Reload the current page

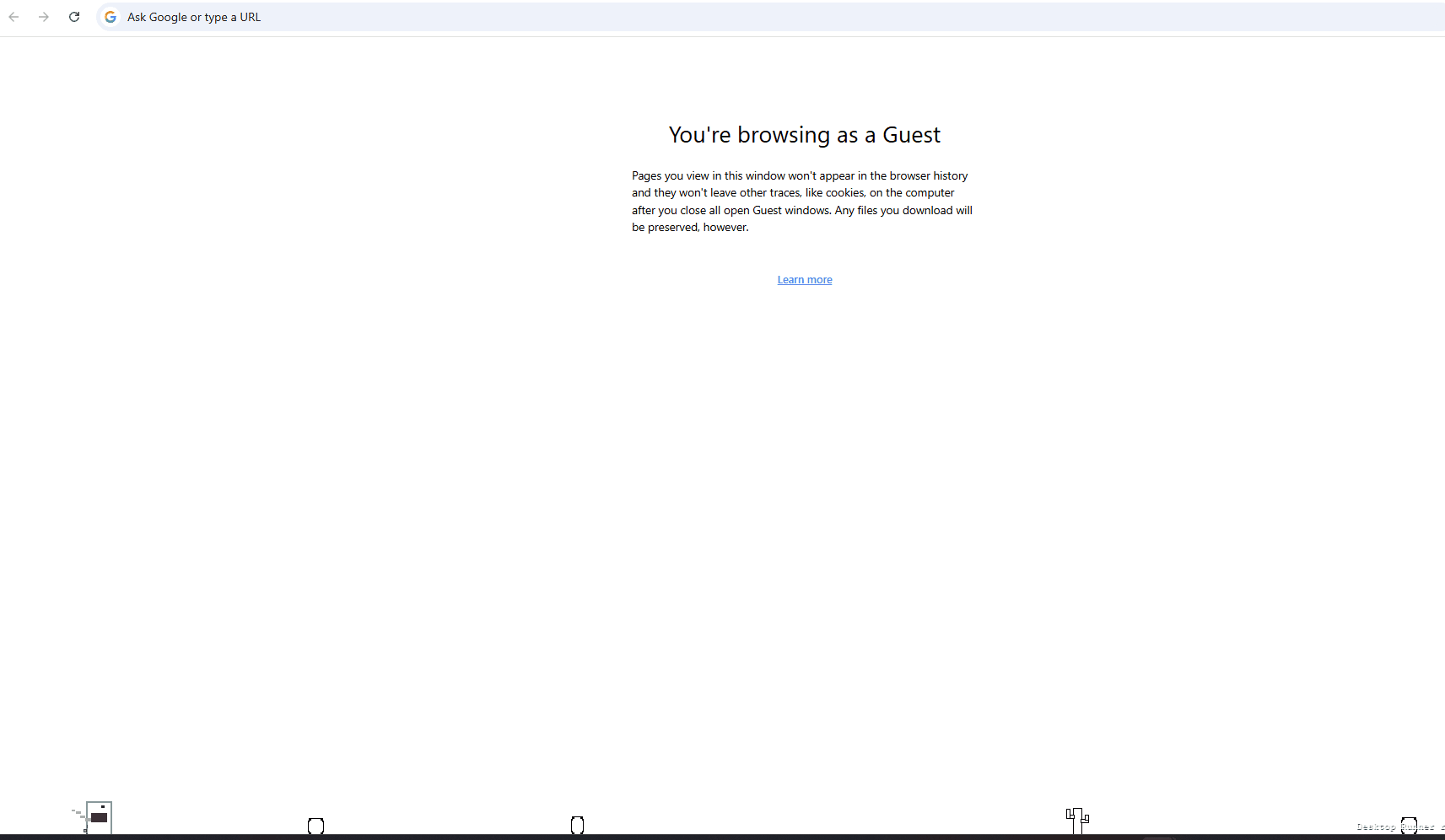(x=74, y=17)
